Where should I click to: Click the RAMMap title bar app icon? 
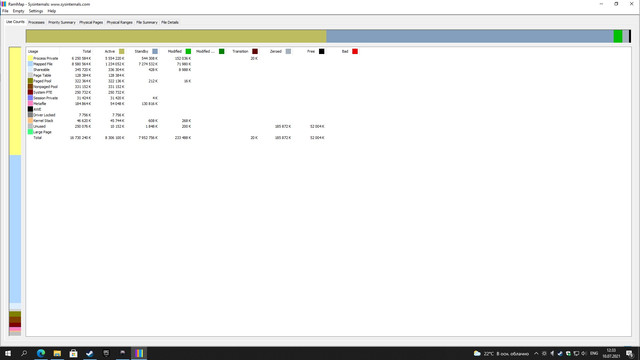click(x=4, y=4)
